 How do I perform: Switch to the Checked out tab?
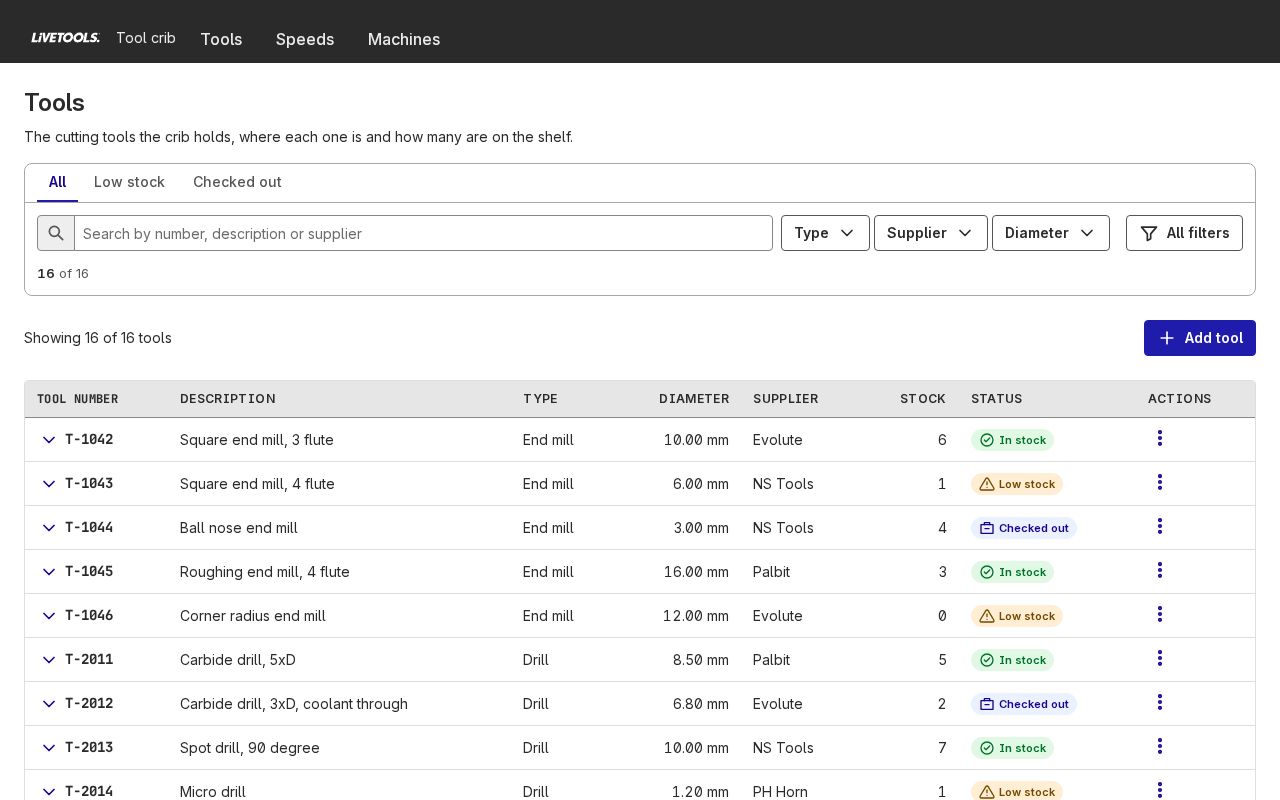point(237,182)
